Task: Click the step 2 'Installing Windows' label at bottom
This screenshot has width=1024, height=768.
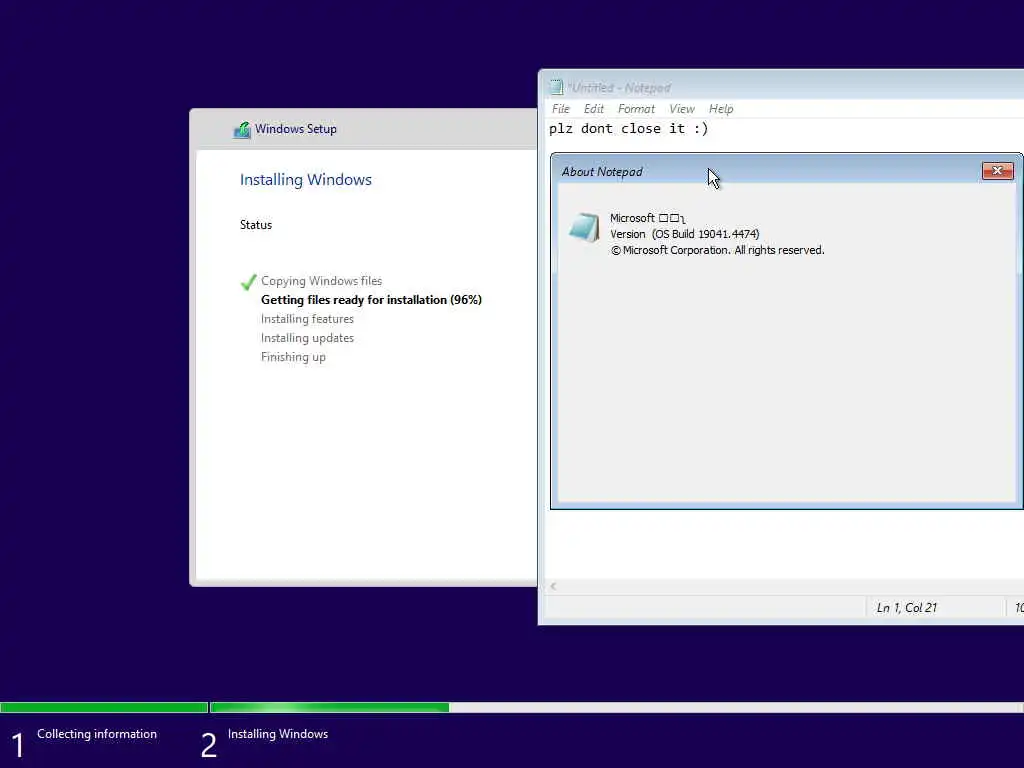Action: (x=278, y=734)
